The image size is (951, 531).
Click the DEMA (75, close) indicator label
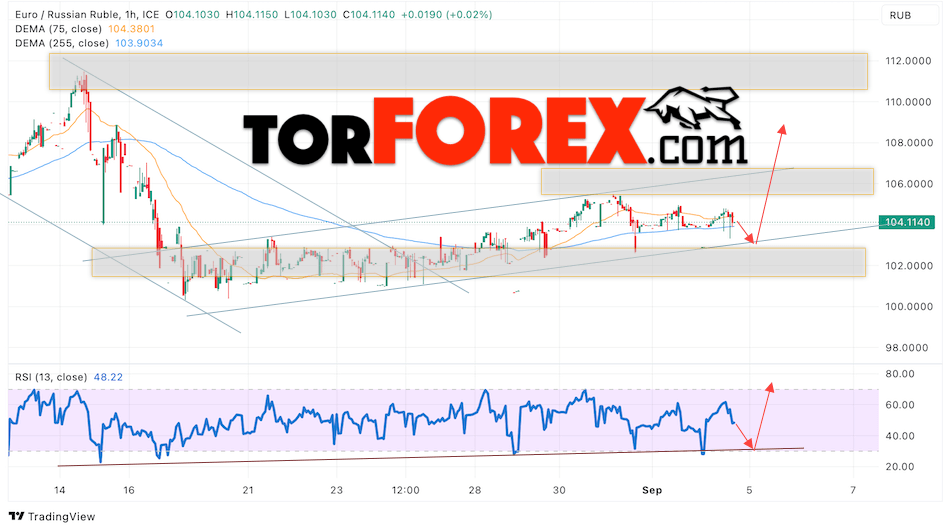tap(58, 29)
